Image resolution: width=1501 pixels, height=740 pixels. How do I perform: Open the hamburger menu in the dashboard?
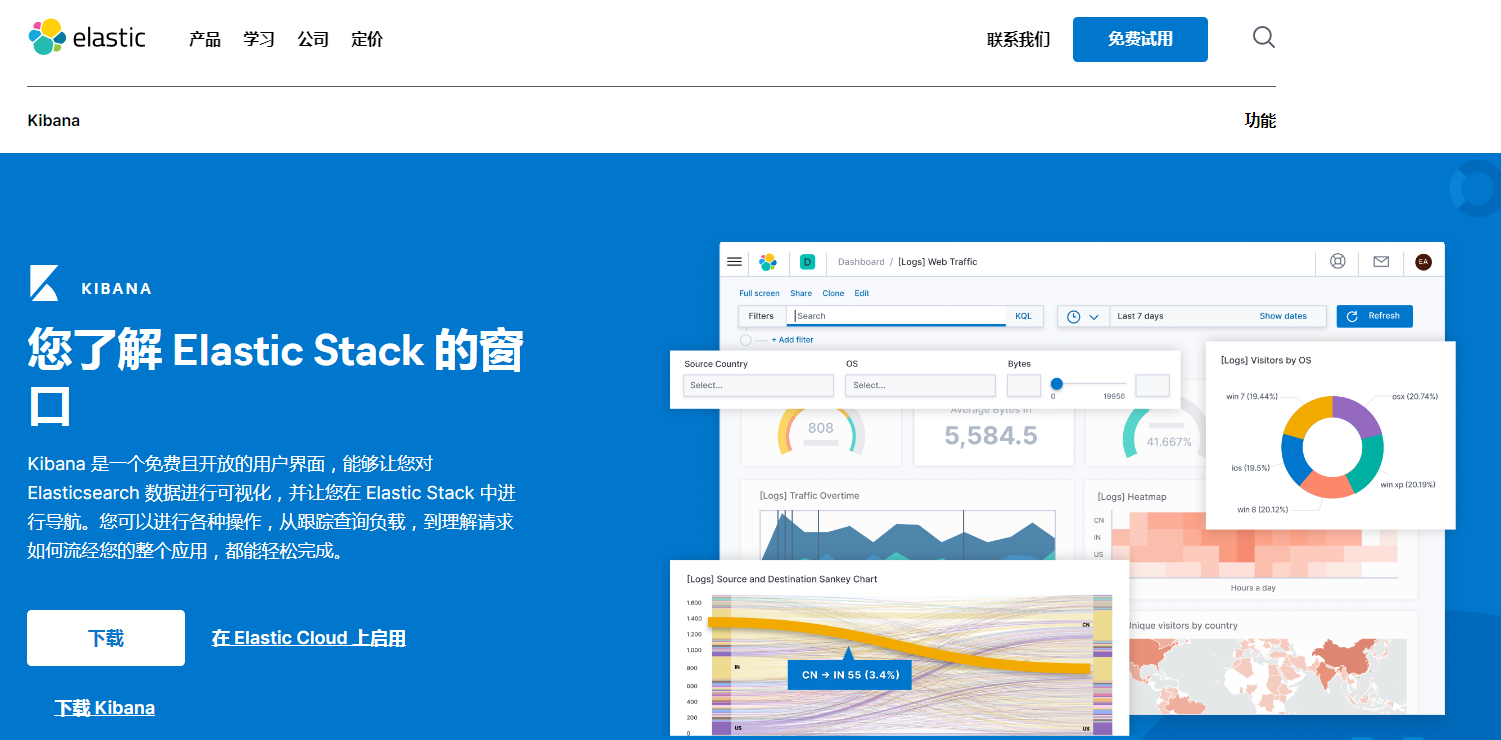point(734,262)
